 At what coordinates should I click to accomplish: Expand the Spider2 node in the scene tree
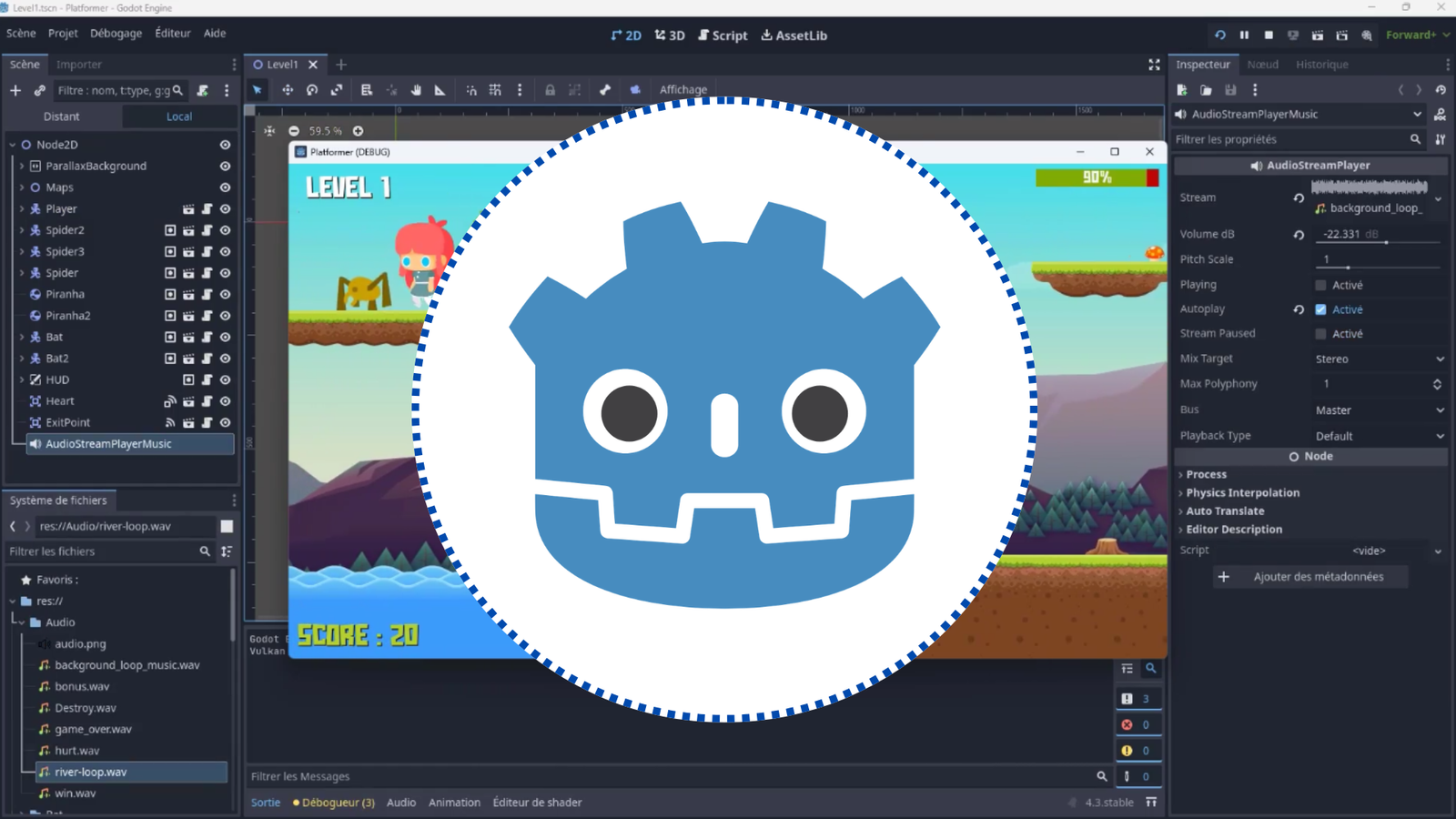21,229
